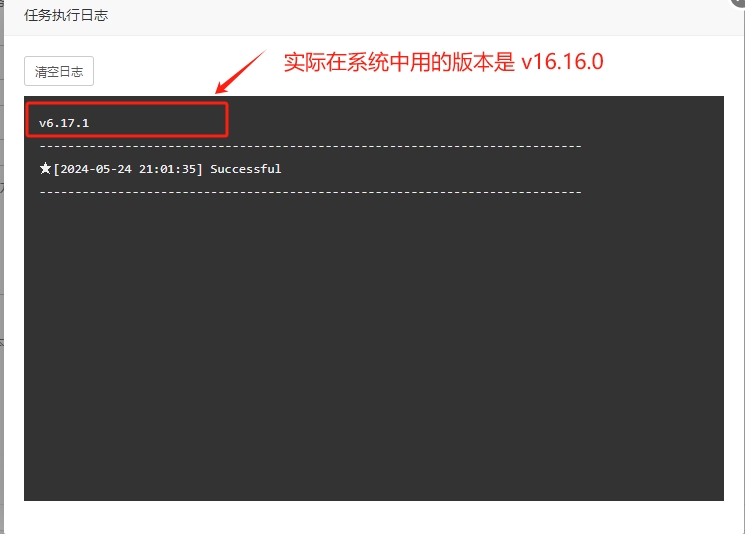Click the red annotation text 实际在系统中用的版本是
This screenshot has height=534, width=745.
pyautogui.click(x=399, y=62)
